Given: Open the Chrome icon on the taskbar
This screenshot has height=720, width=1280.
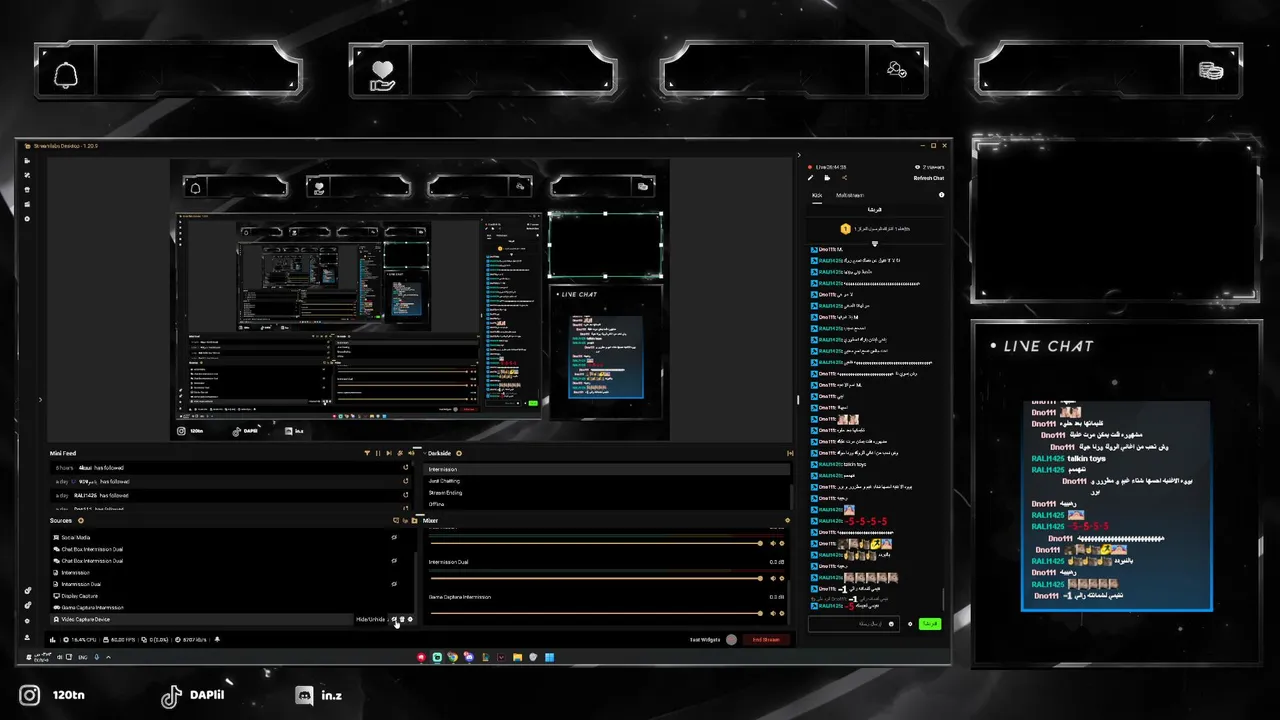Looking at the screenshot, I should pyautogui.click(x=452, y=657).
